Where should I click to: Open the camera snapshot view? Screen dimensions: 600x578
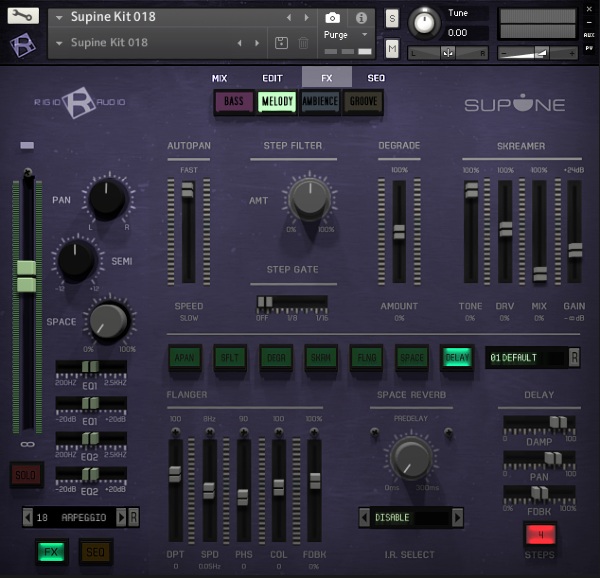coord(332,18)
